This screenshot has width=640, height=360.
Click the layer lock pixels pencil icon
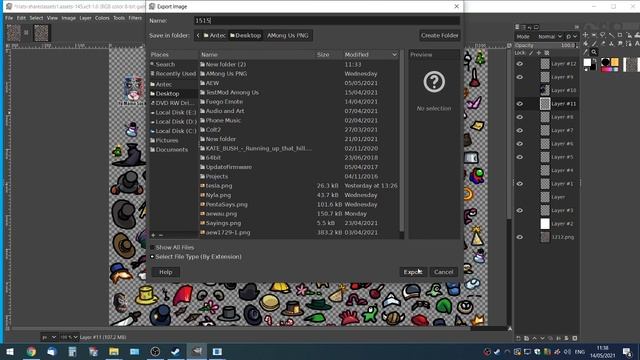coord(531,53)
